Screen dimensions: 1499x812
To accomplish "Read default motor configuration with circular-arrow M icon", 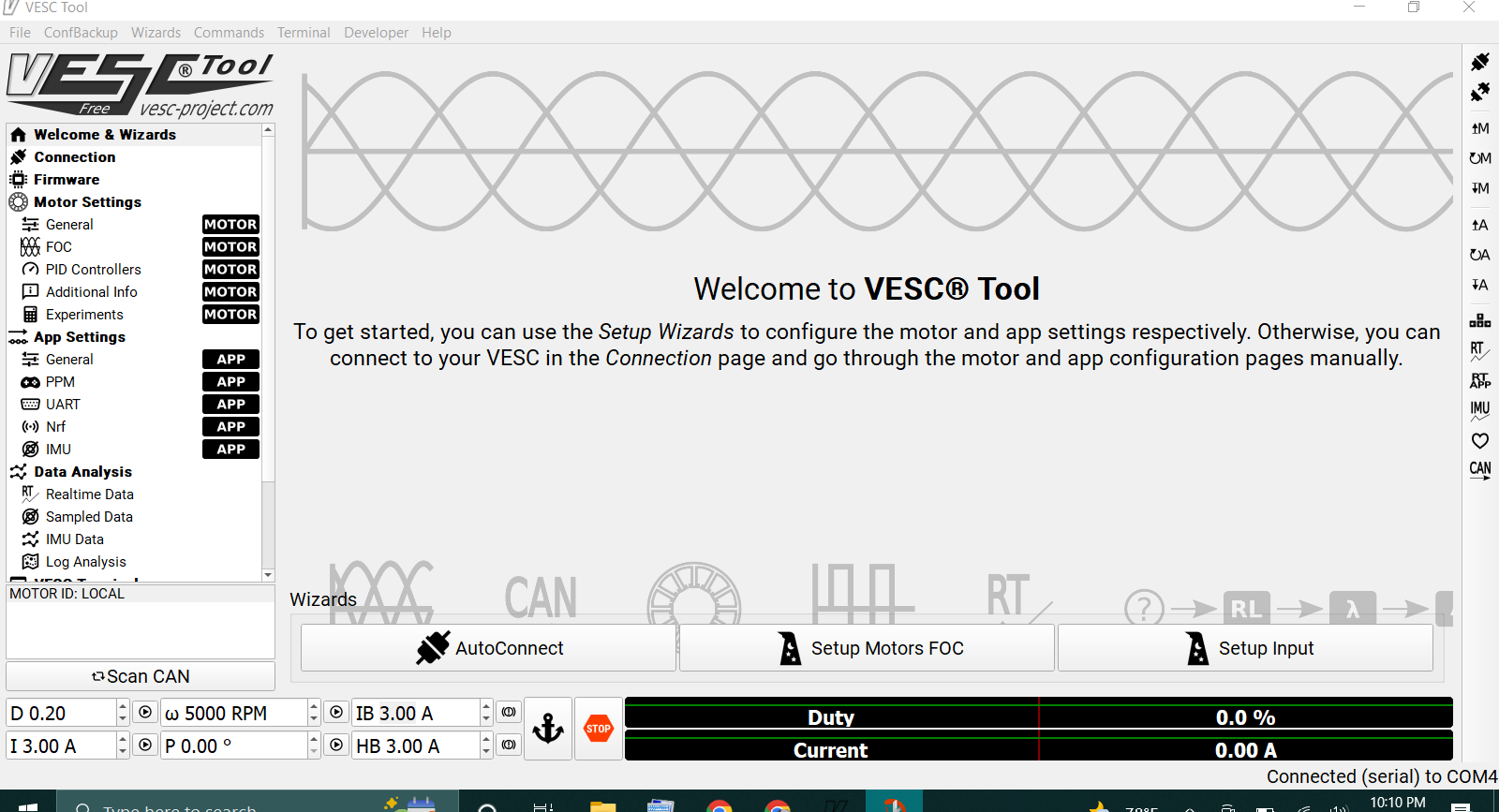I will [x=1480, y=158].
